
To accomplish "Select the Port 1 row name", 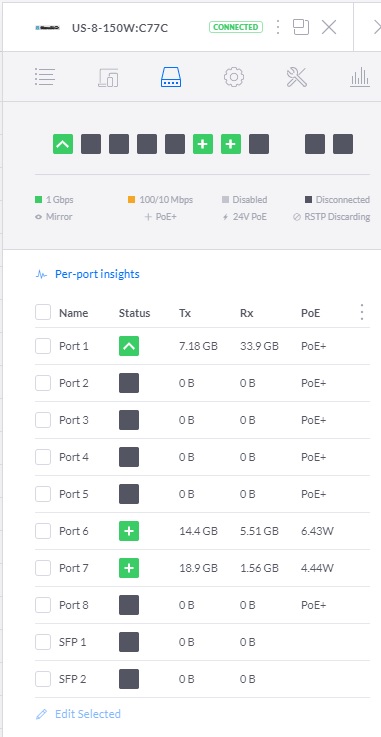I will [x=74, y=346].
